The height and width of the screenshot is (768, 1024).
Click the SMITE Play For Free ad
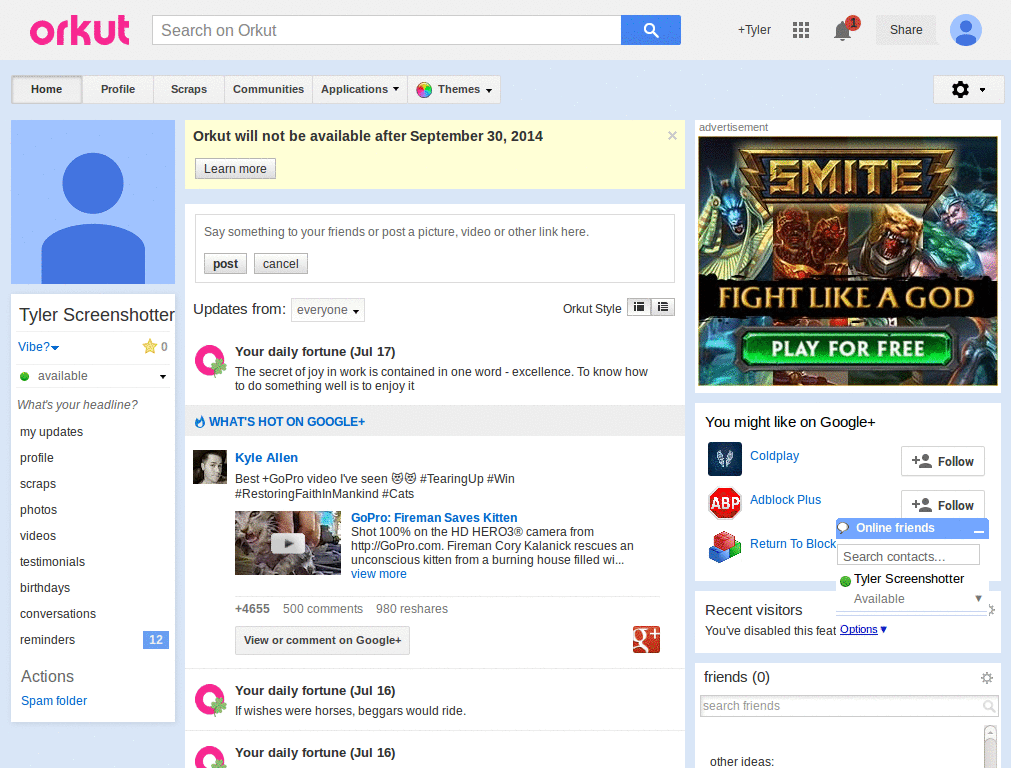[848, 261]
